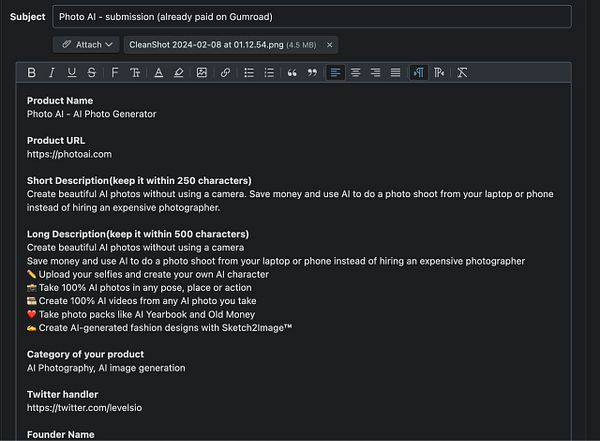Click the Twitter handler heading
600x441 pixels.
[62, 394]
